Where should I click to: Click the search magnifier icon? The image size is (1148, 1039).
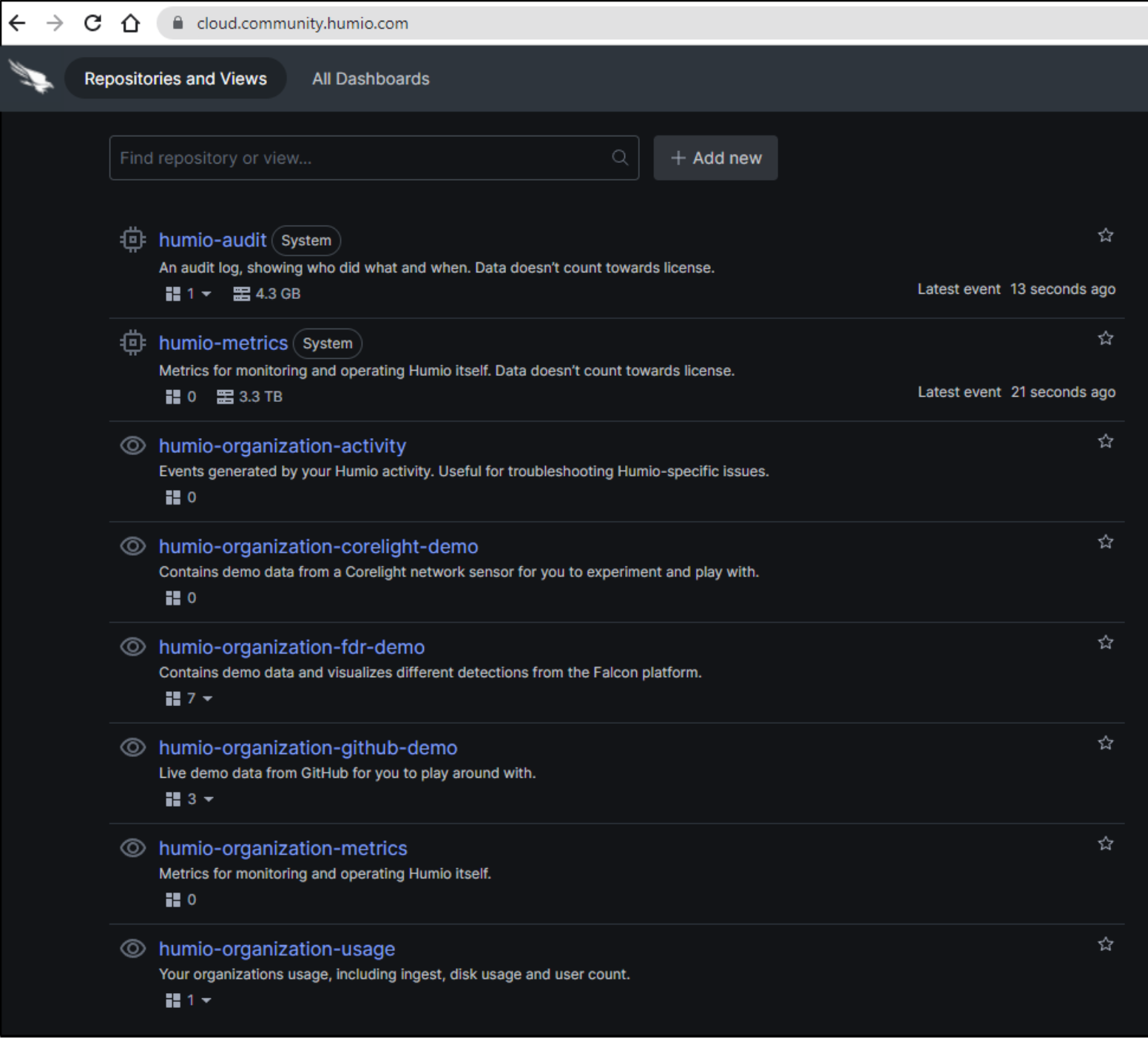point(620,158)
